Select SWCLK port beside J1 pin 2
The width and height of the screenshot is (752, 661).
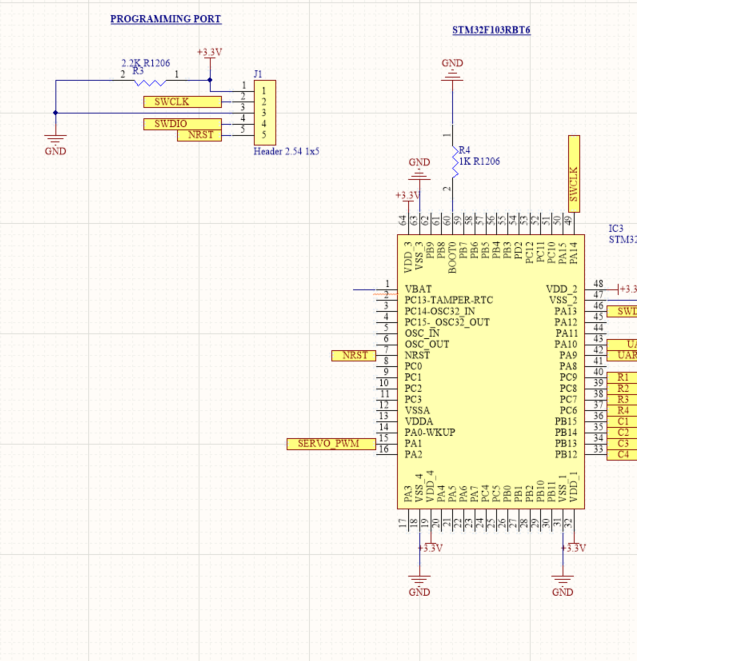[x=182, y=102]
